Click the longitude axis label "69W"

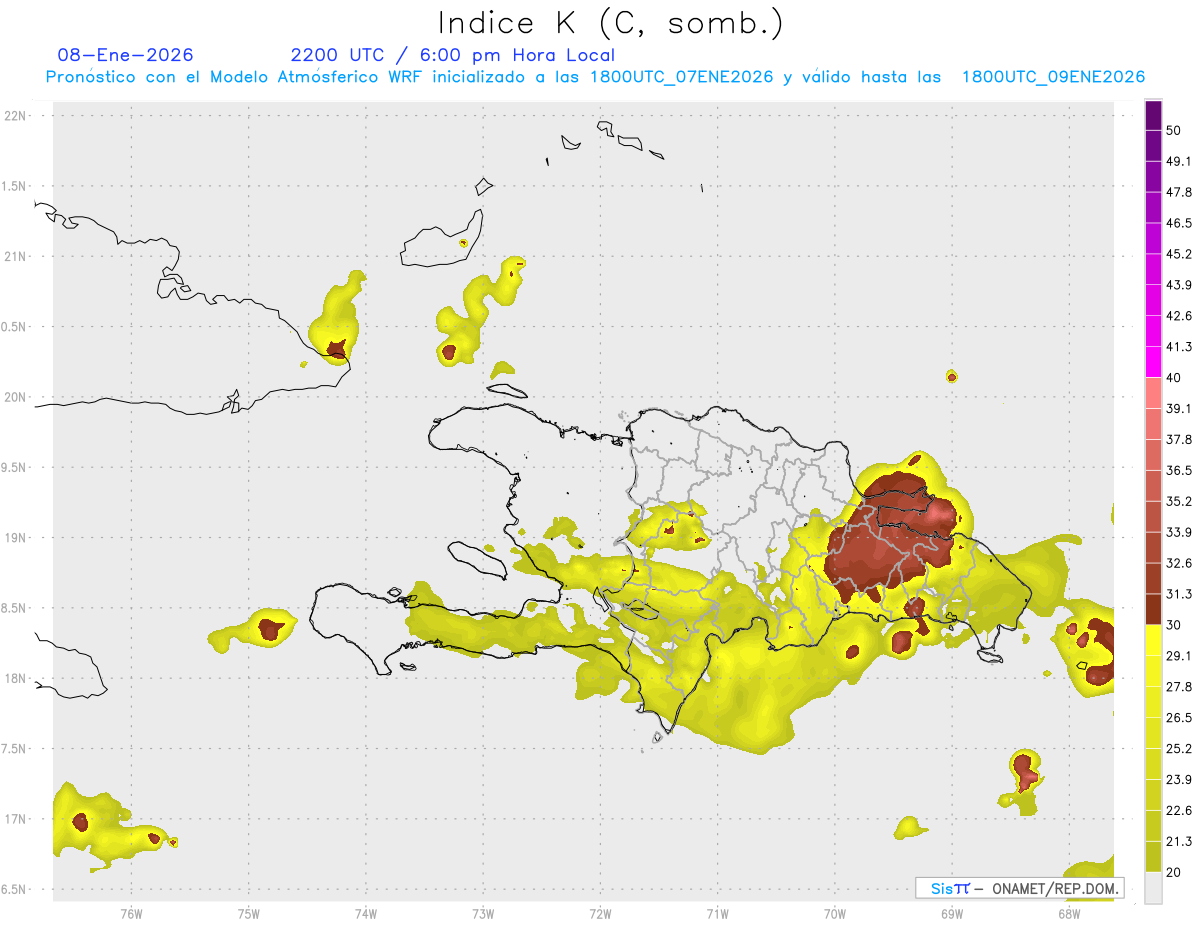952,912
